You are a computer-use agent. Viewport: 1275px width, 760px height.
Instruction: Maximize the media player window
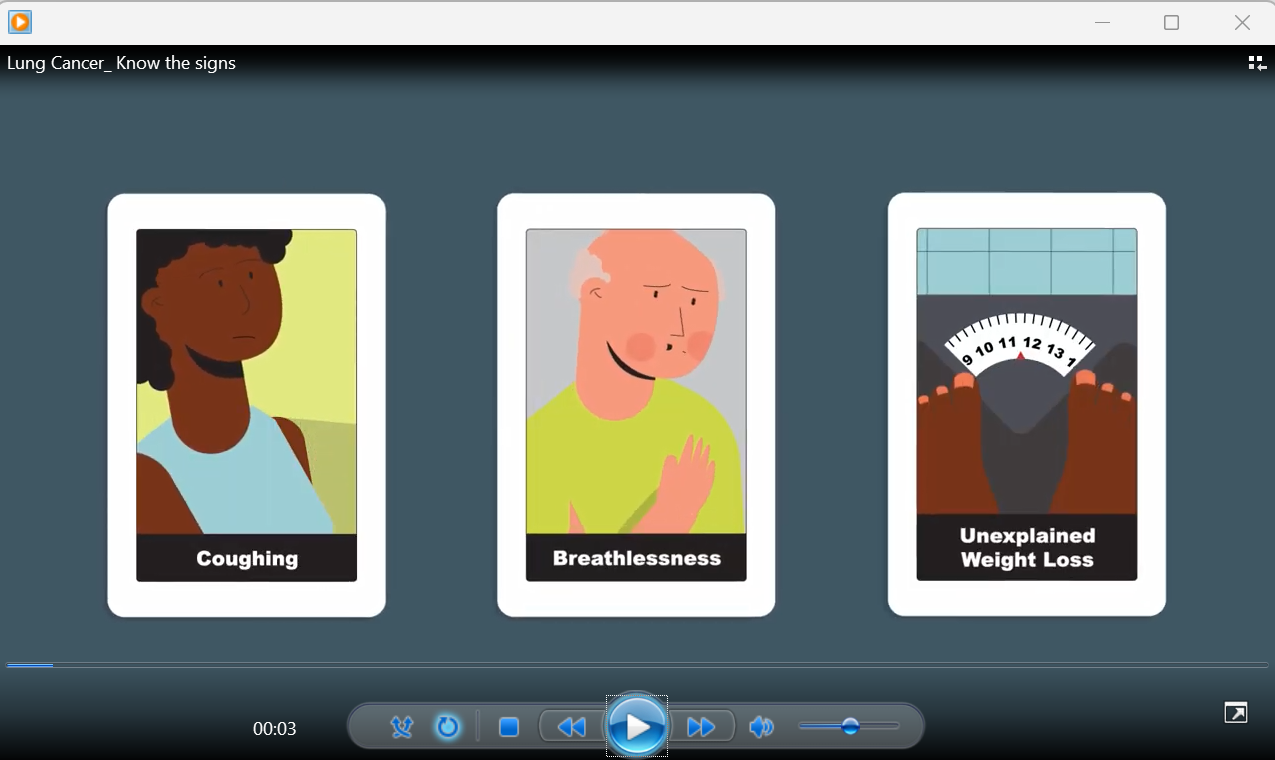click(x=1172, y=22)
